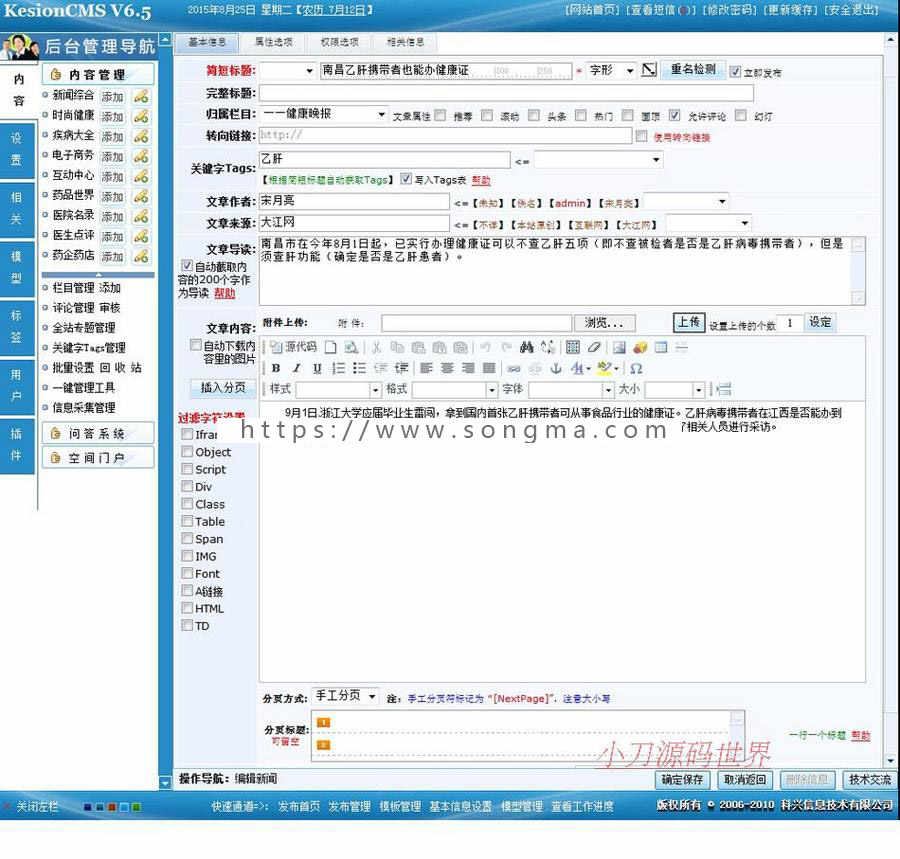Toggle the 写入Tags表 checkbox
This screenshot has height=859, width=900.
coord(406,179)
